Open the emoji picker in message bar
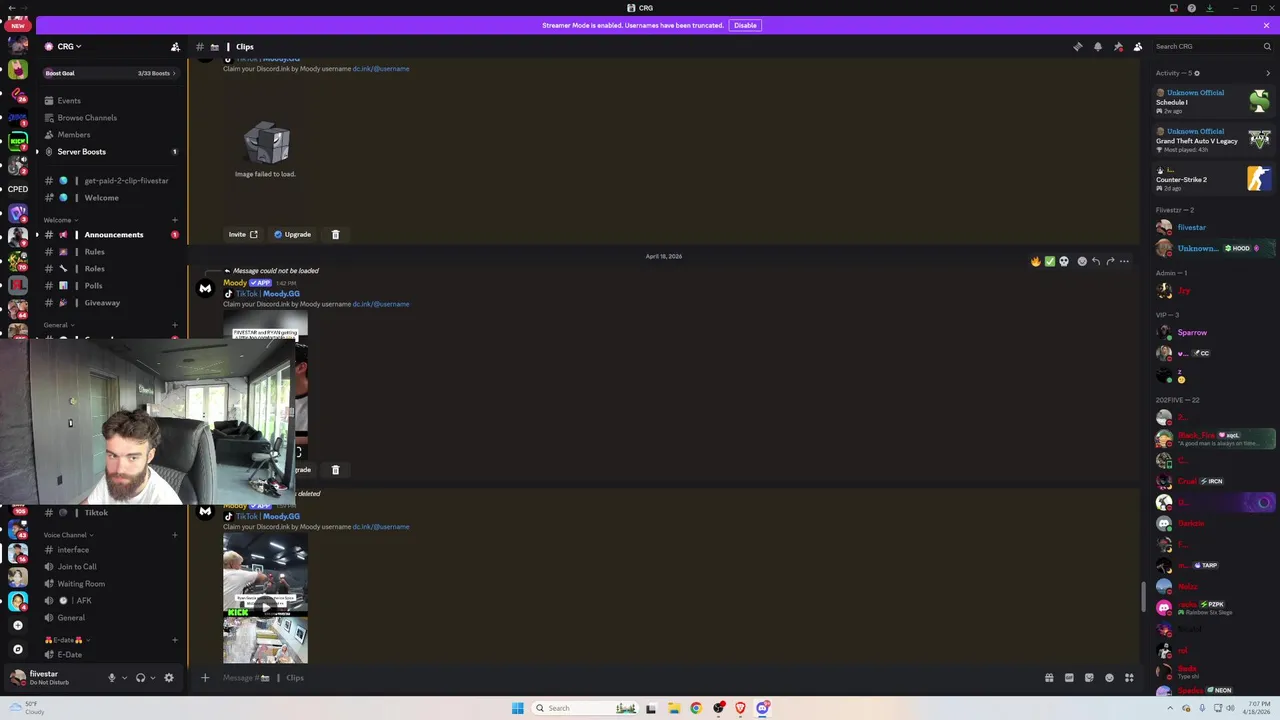This screenshot has height=720, width=1280. (1109, 678)
